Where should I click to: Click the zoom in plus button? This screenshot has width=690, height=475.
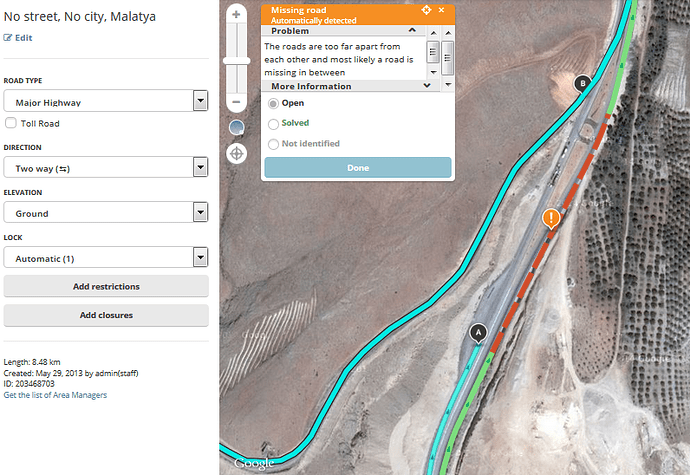(x=236, y=15)
